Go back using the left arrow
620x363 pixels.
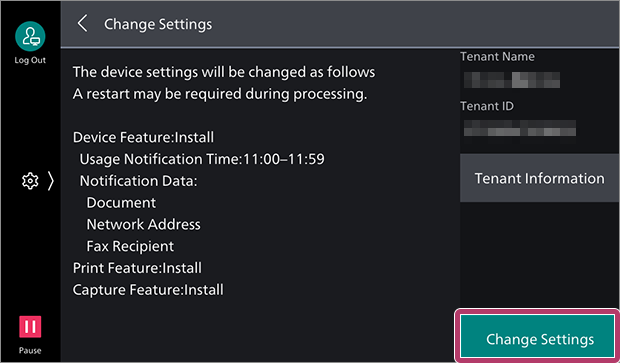pyautogui.click(x=82, y=24)
